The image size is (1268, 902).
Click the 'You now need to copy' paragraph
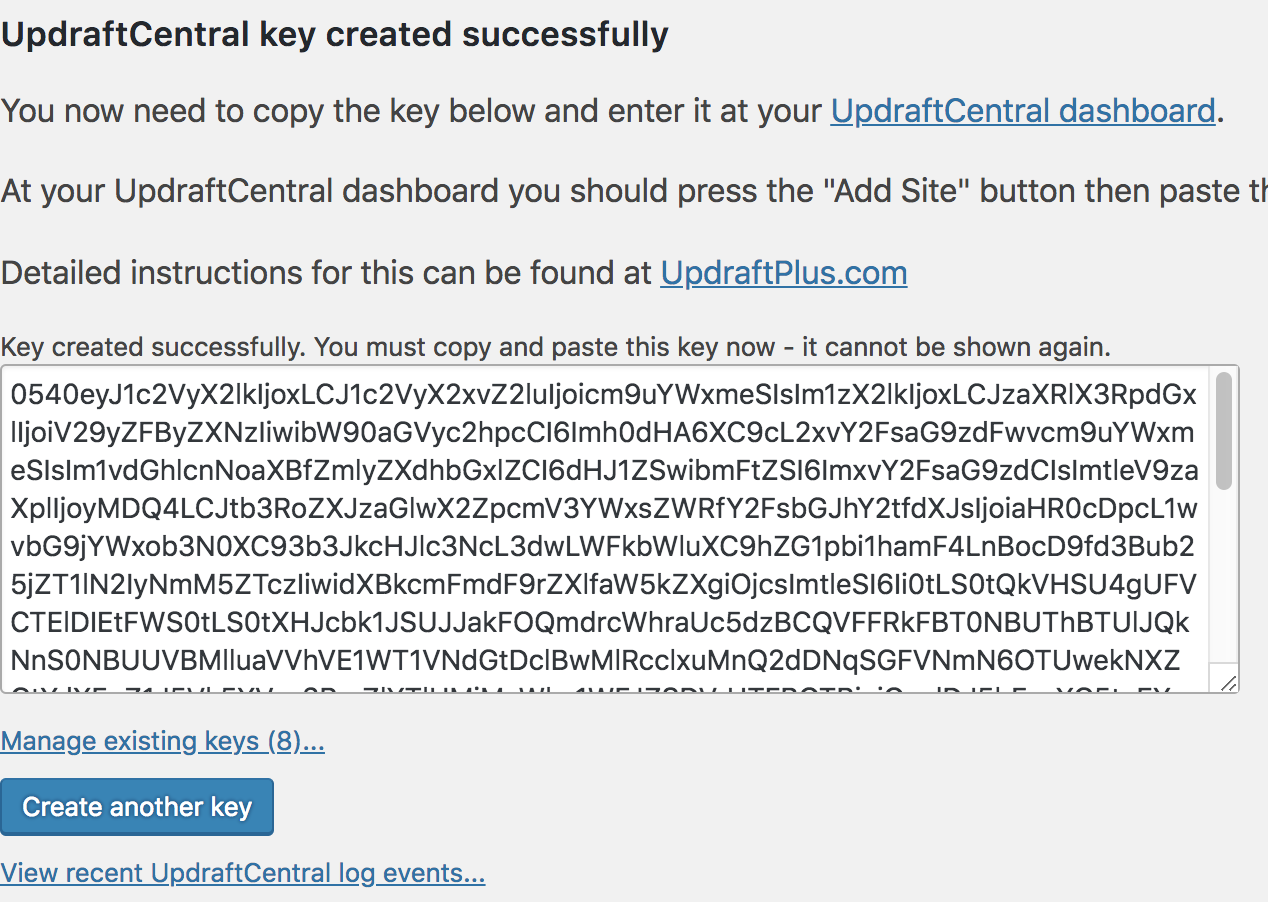pos(612,110)
